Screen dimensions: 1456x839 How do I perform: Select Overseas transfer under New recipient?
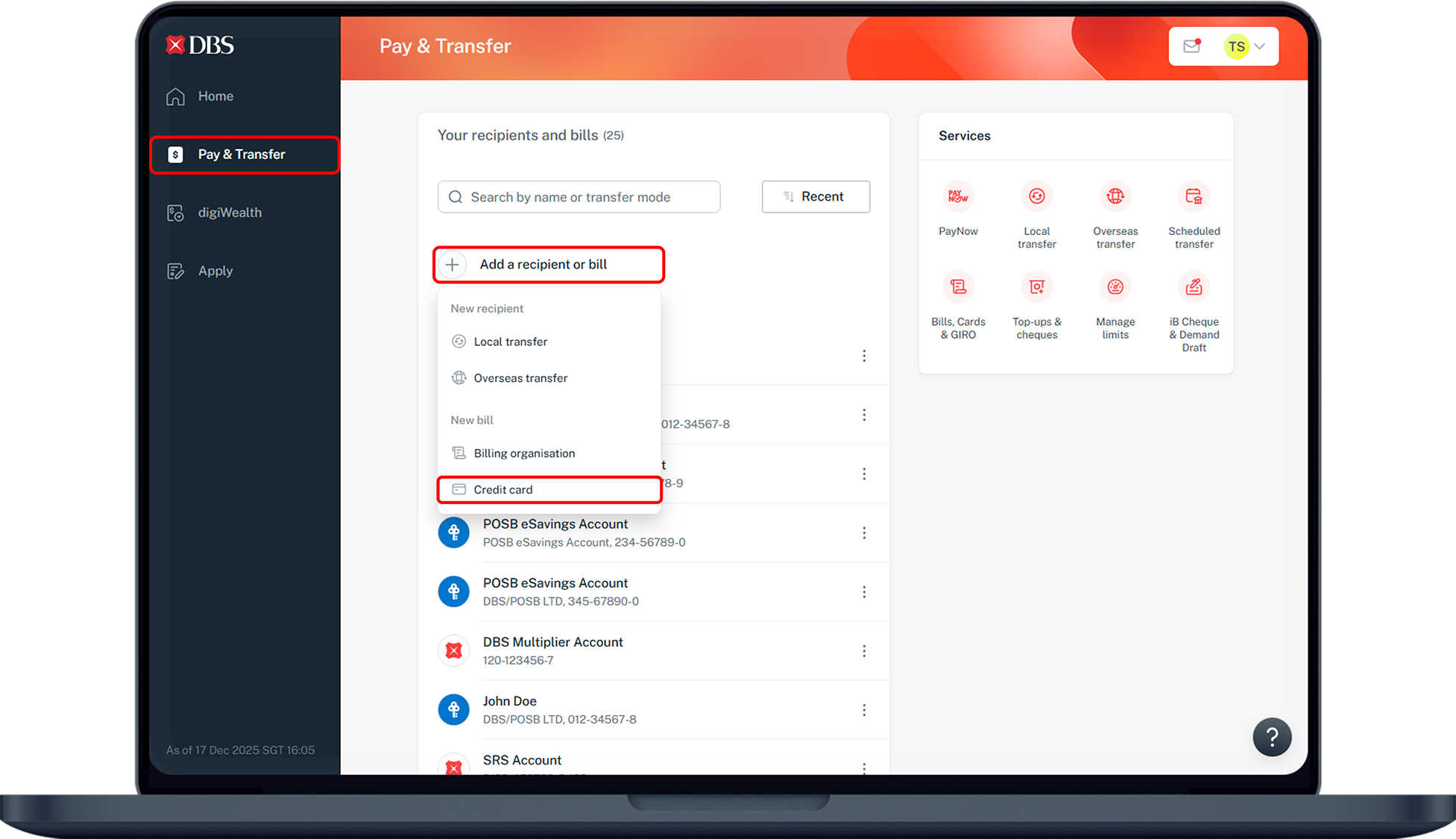520,378
